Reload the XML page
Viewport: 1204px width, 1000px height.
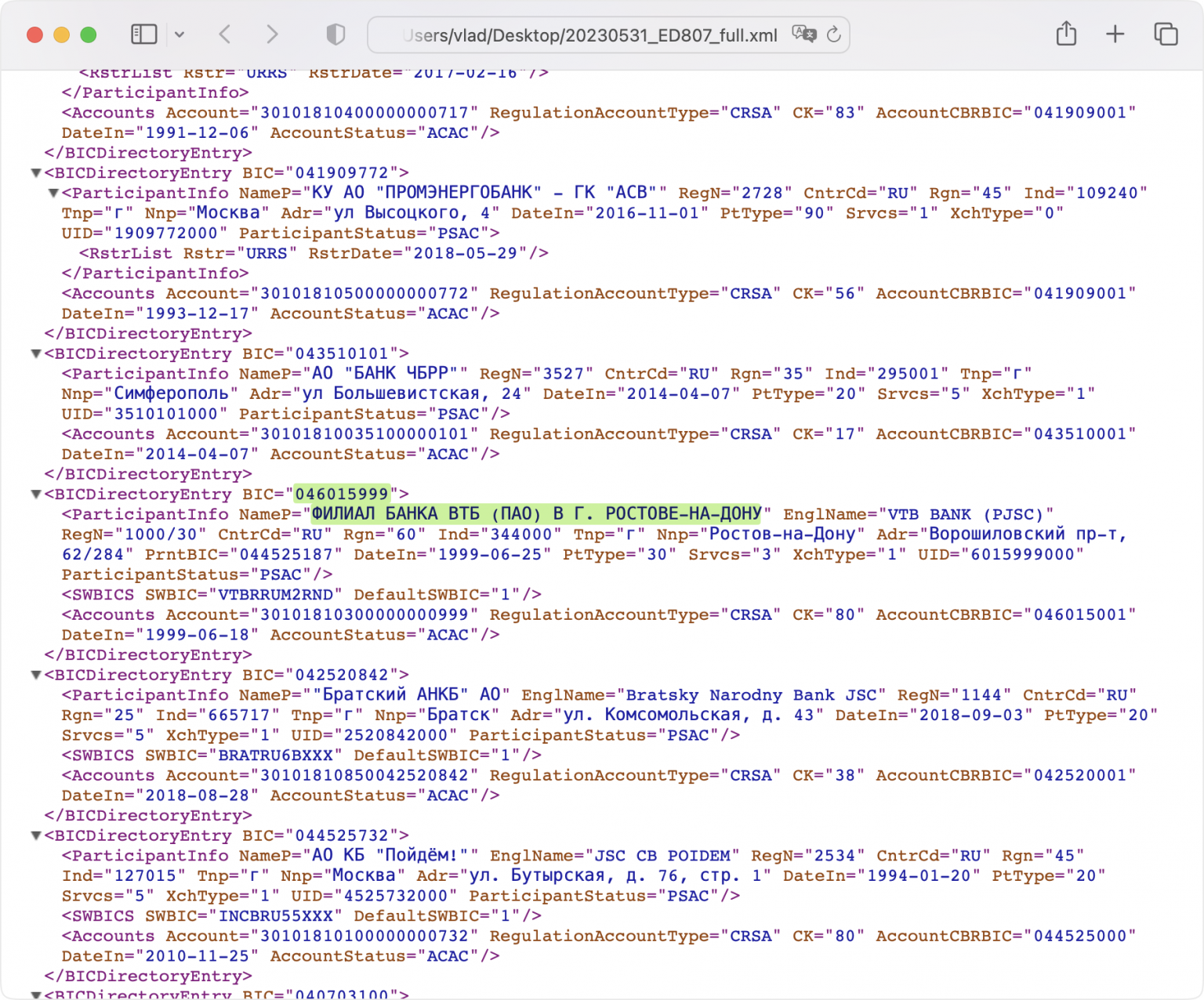[834, 34]
